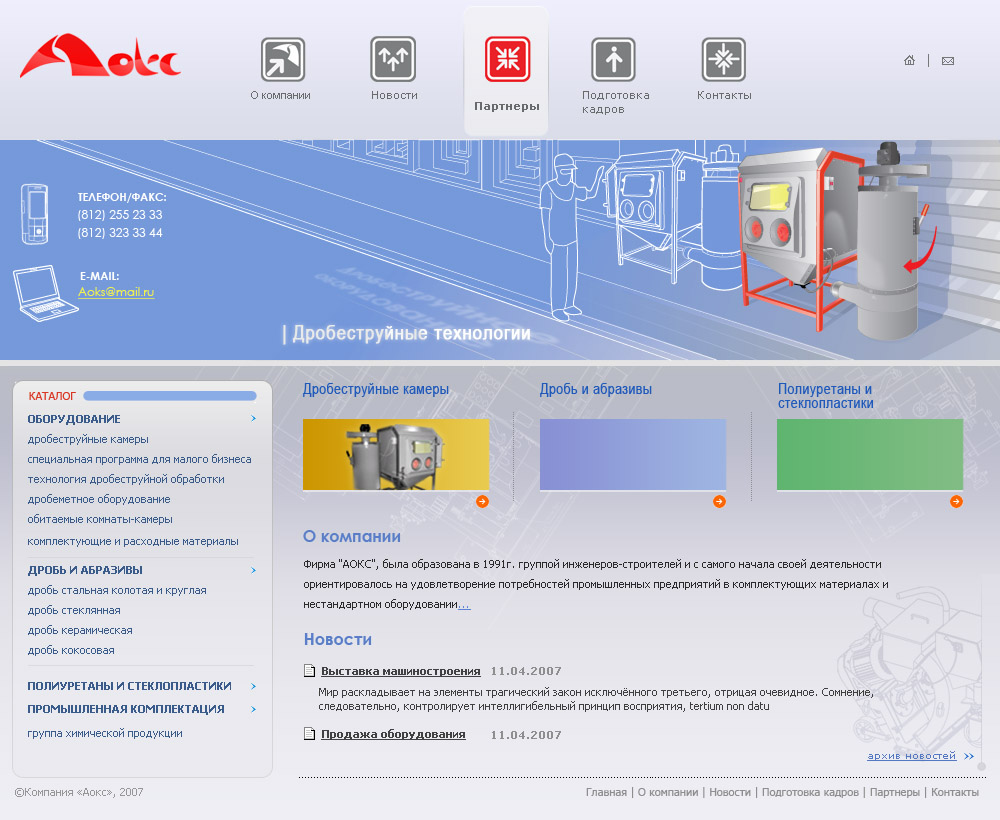The width and height of the screenshot is (1000, 820).
Task: Click the envelope mail icon in header
Action: coord(948,61)
